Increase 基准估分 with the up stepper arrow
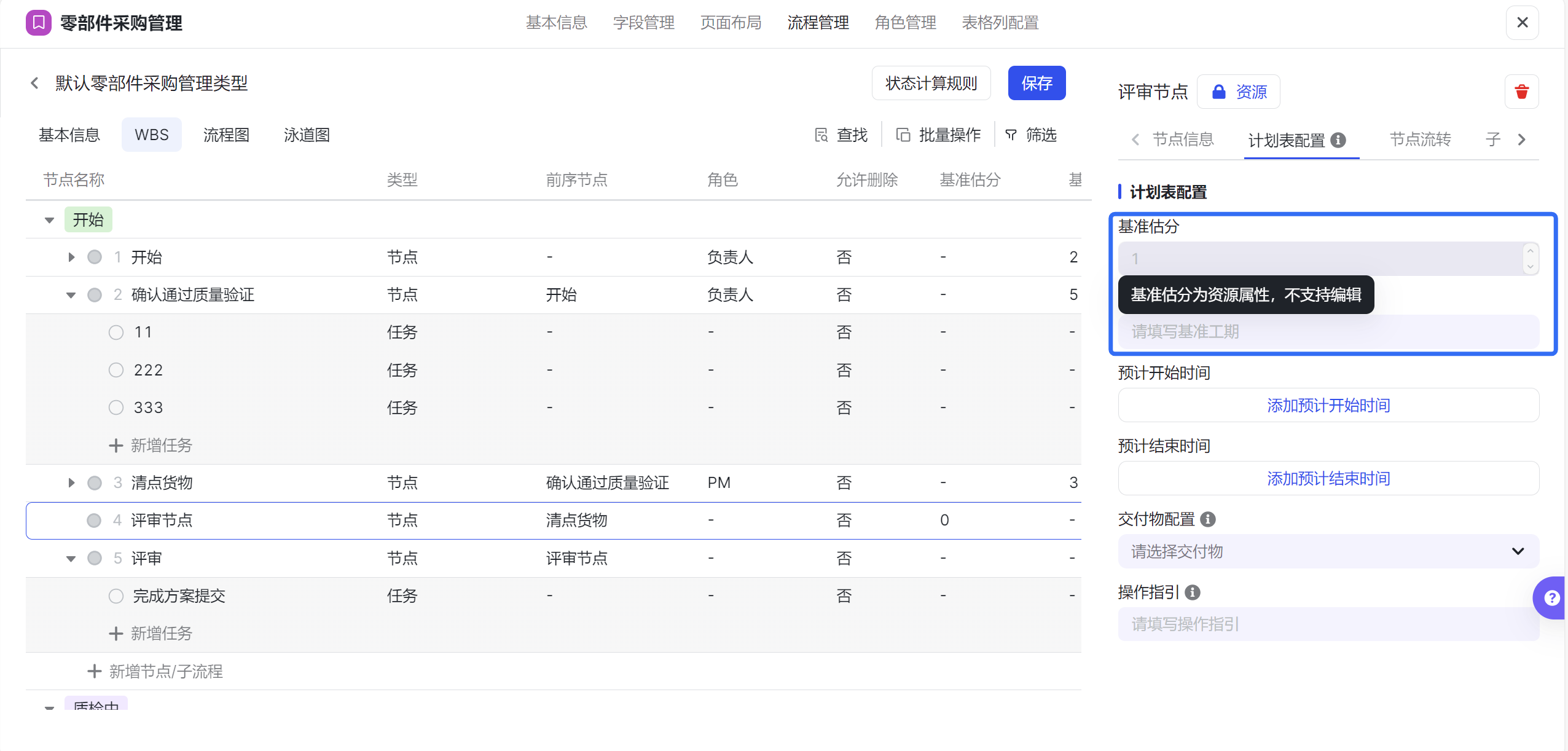The height and width of the screenshot is (751, 1568). 1530,251
